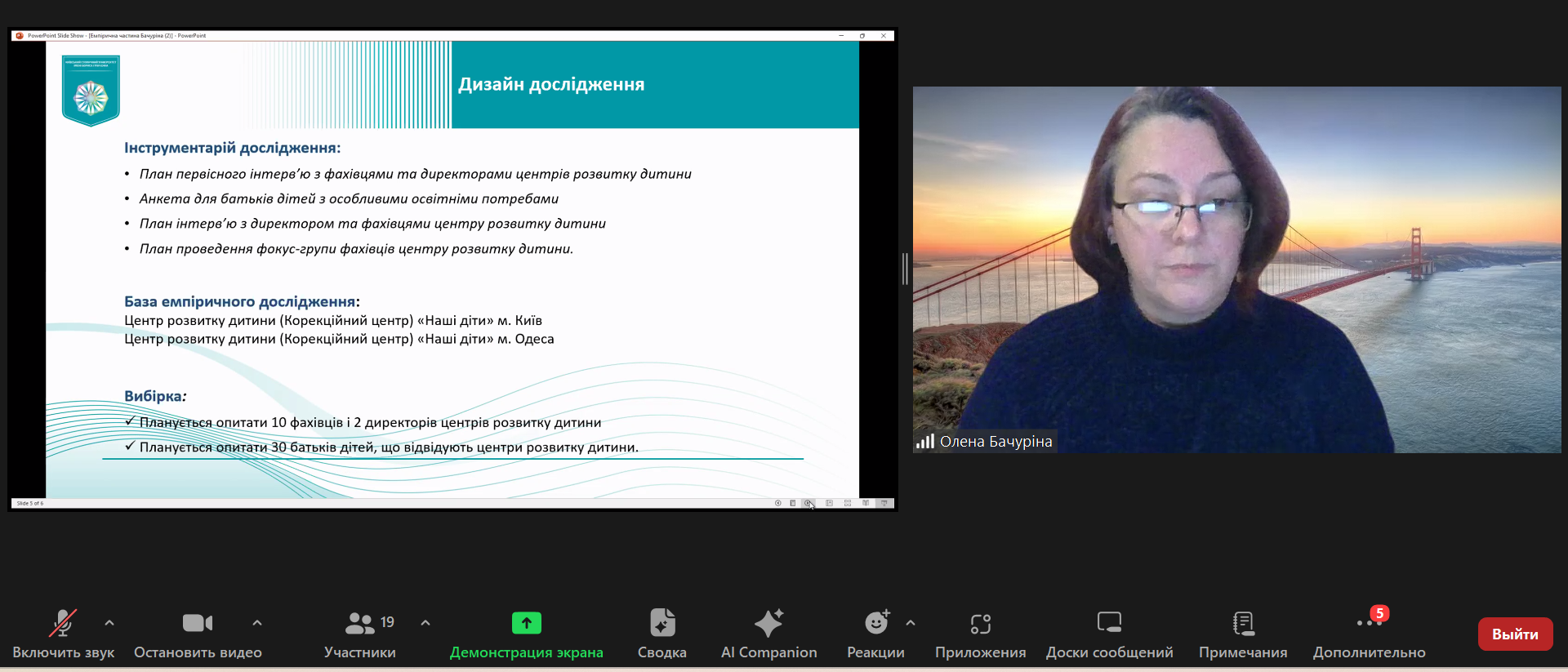Stop camera via Остановить видео
Viewport: 1568px width, 672px height.
click(x=198, y=633)
